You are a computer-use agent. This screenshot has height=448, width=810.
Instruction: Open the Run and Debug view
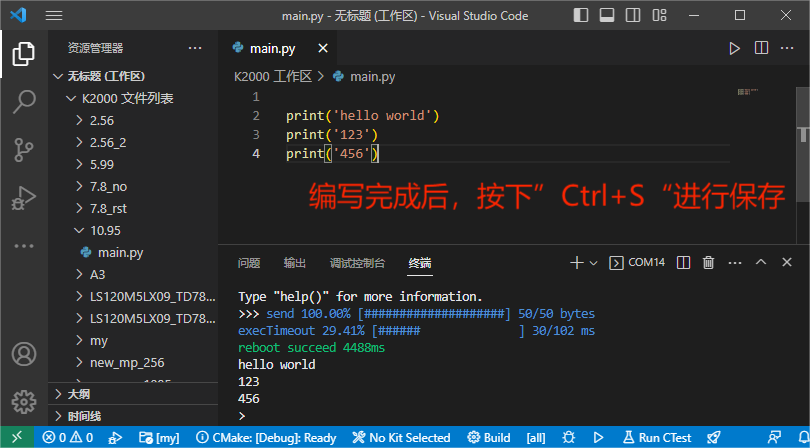click(24, 198)
